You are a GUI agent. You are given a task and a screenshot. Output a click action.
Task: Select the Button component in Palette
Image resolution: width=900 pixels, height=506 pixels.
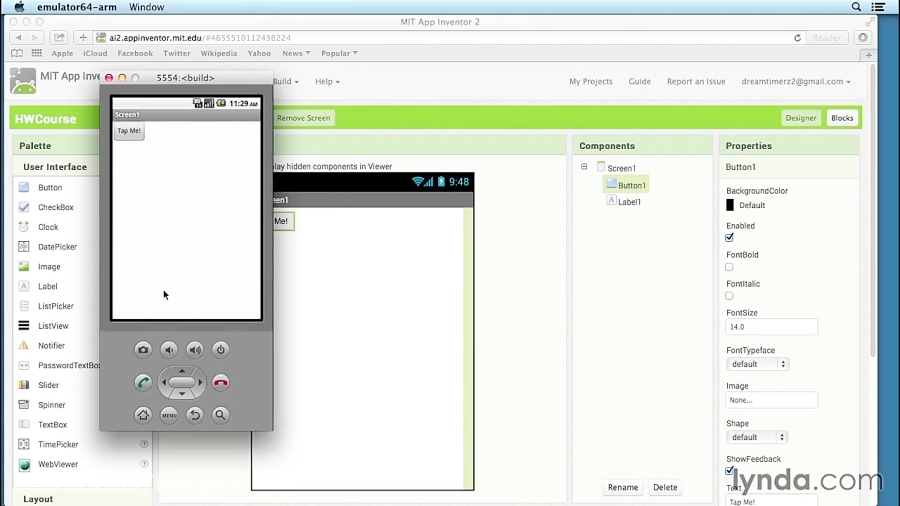[50, 188]
